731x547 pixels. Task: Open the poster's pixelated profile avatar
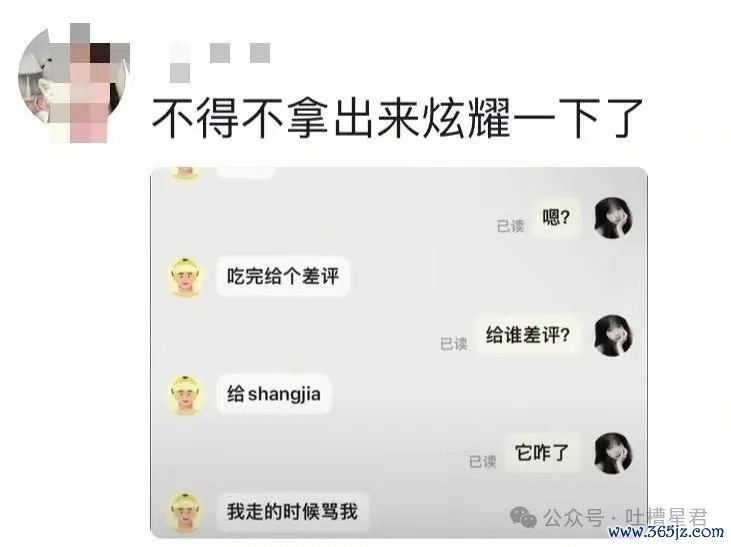[x=73, y=83]
